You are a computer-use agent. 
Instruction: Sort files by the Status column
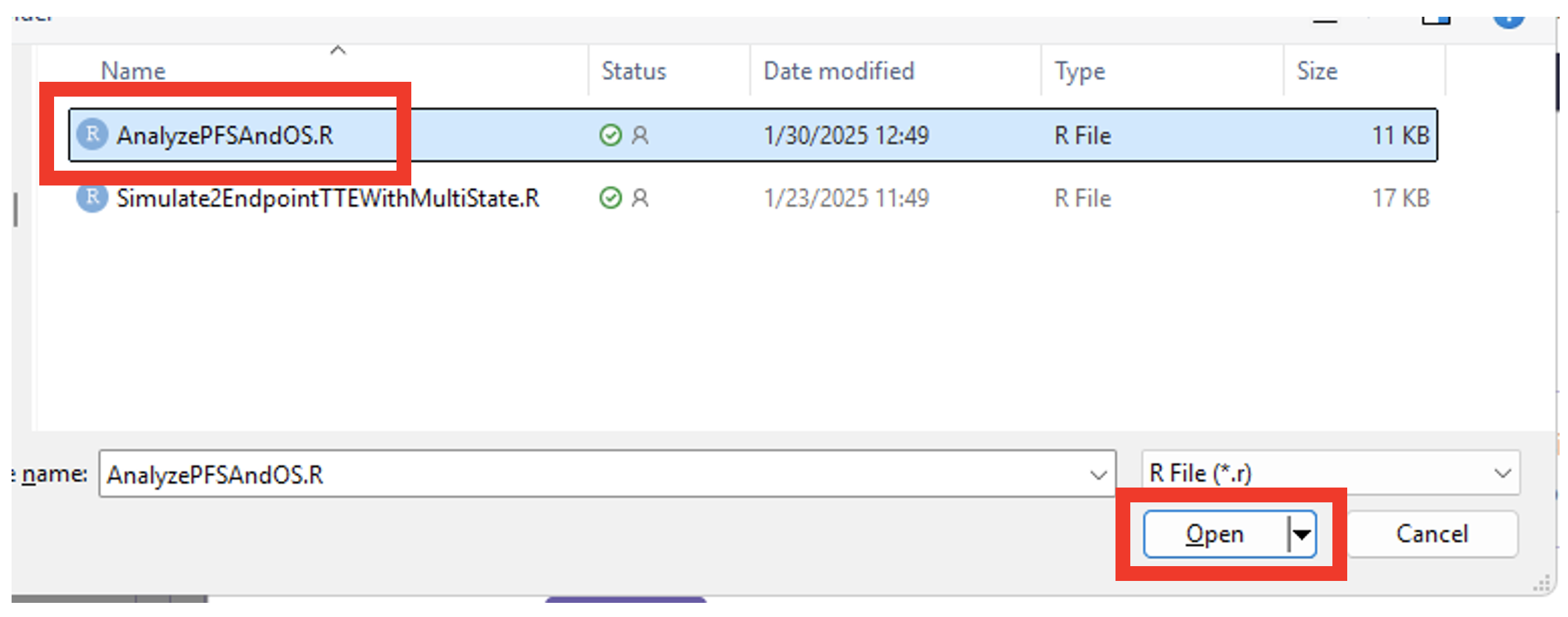point(633,71)
